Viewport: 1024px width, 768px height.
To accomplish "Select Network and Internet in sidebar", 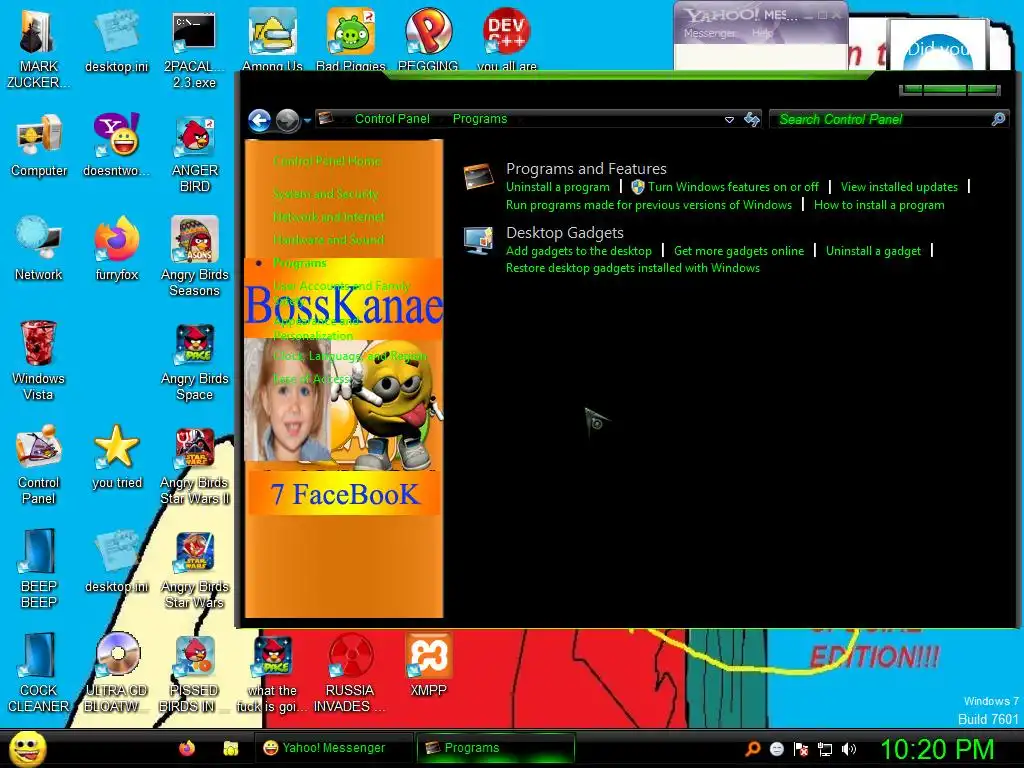I will click(328, 216).
